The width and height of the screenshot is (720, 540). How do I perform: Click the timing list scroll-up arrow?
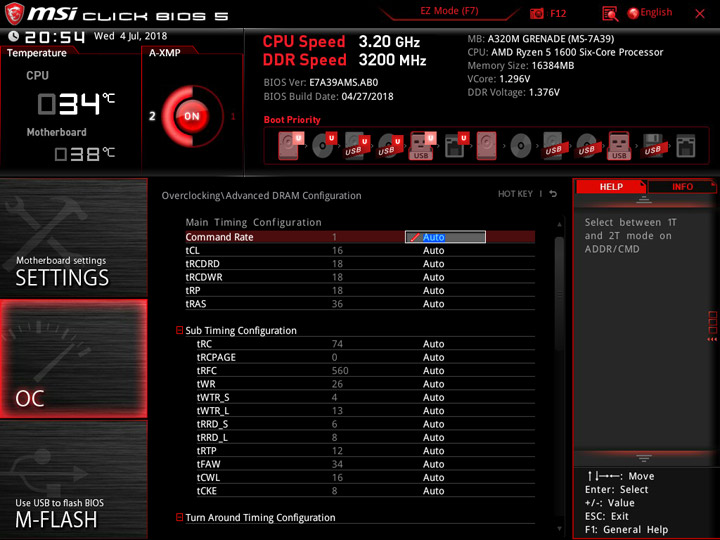[x=559, y=225]
